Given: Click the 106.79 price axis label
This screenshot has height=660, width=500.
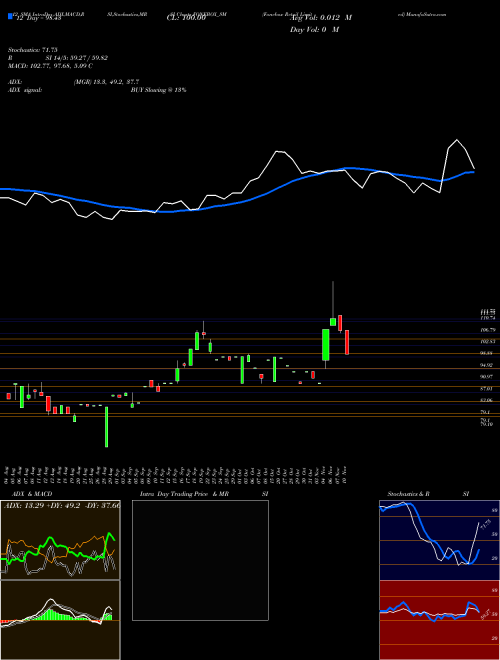Looking at the screenshot, I should click(488, 330).
